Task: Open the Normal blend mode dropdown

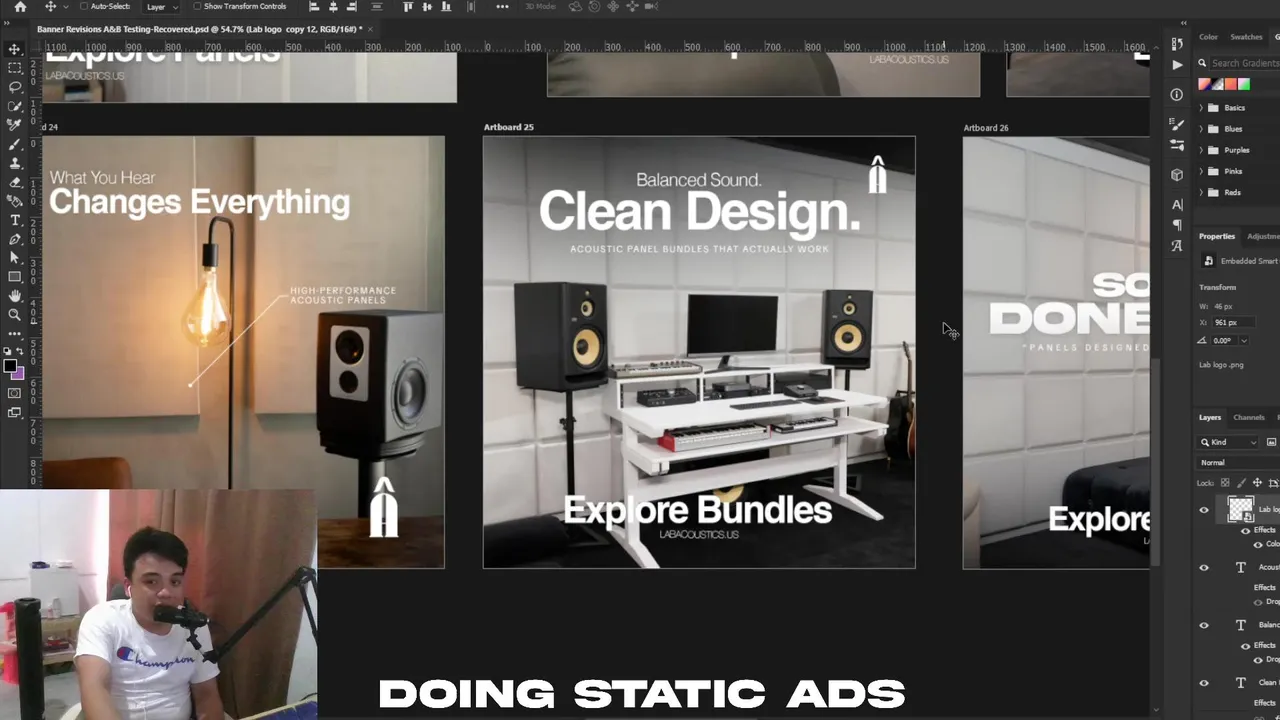Action: (1239, 463)
